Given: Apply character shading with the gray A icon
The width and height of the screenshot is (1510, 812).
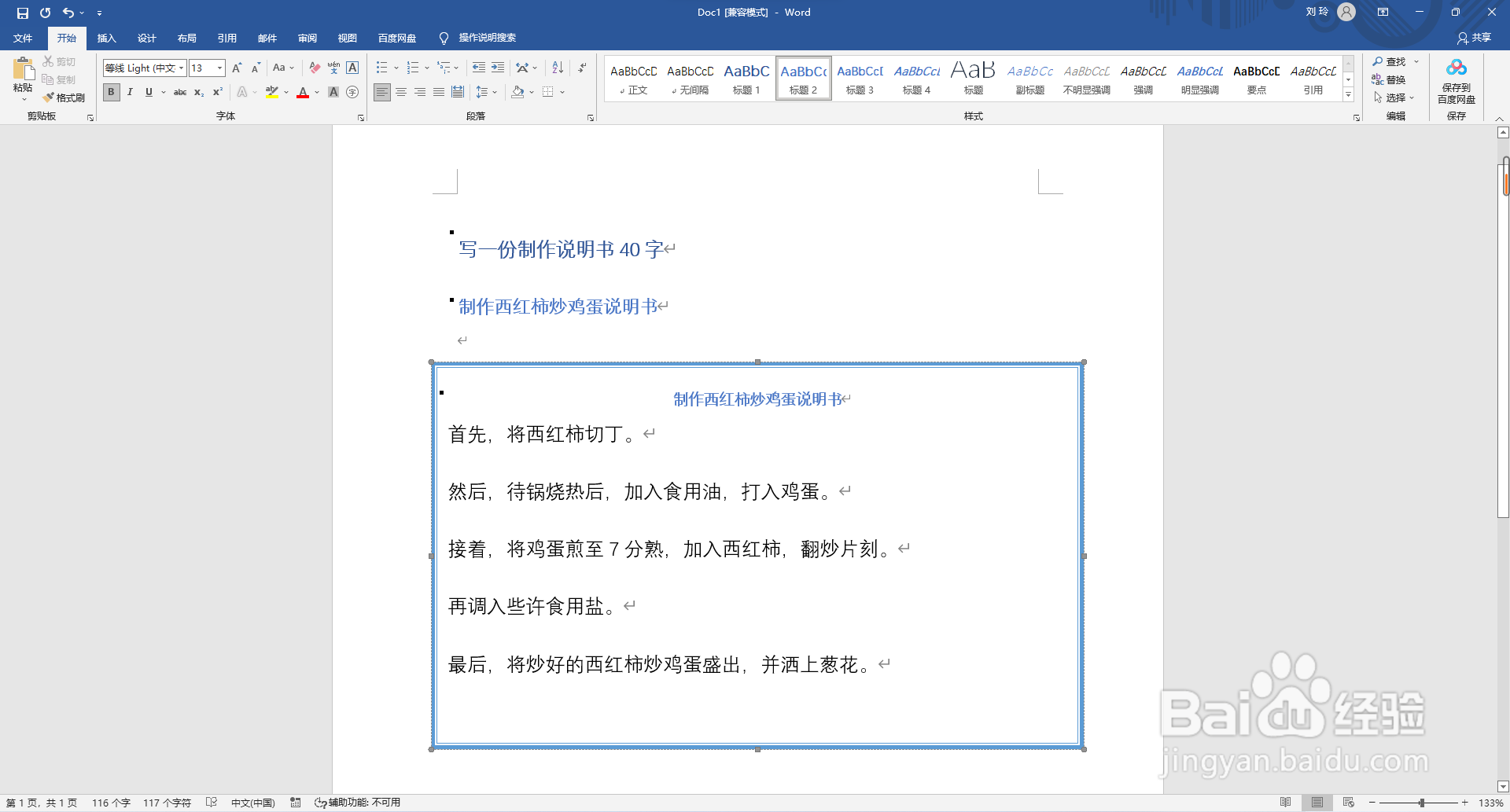Looking at the screenshot, I should [x=333, y=92].
